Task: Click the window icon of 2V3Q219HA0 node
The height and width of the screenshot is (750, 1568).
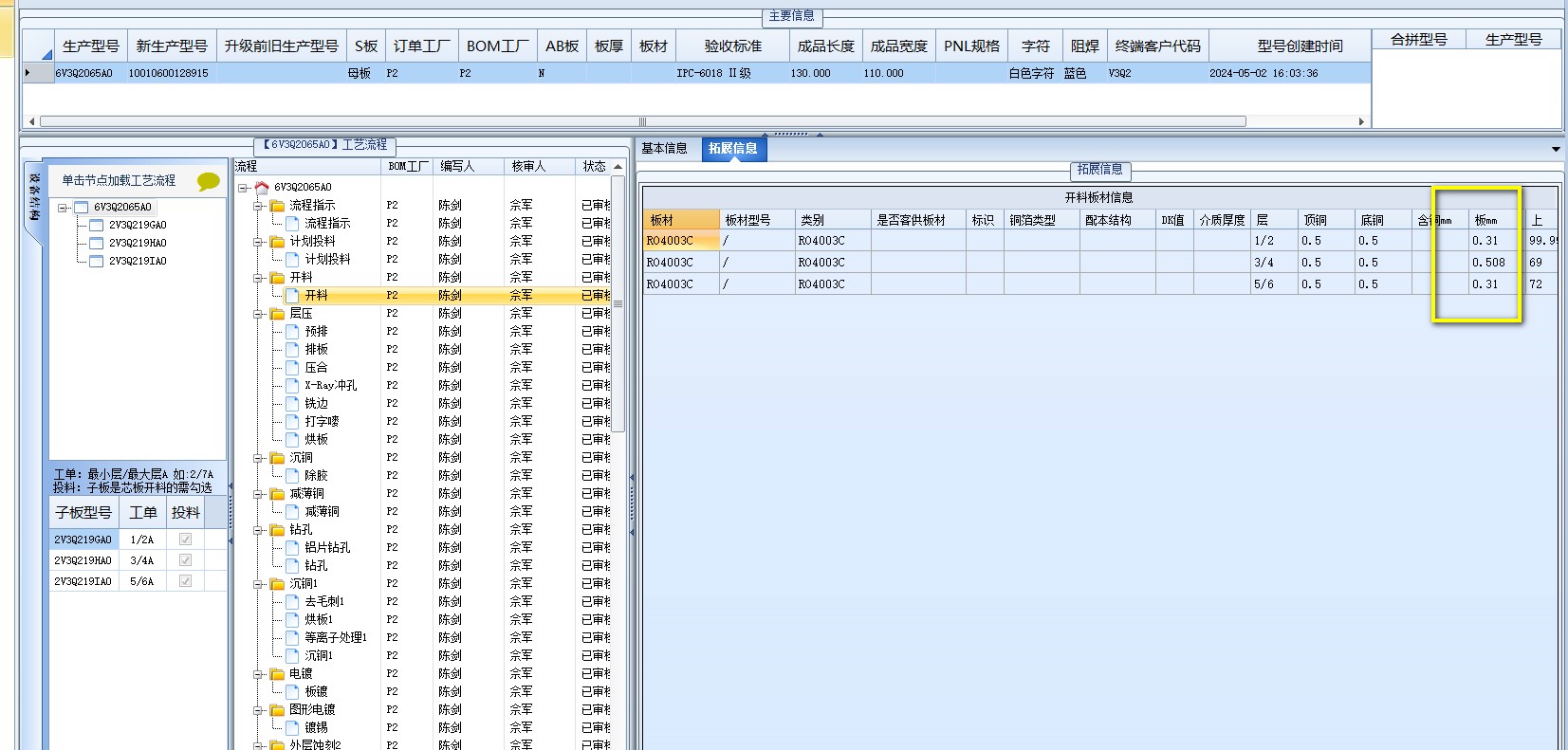Action: pyautogui.click(x=96, y=243)
